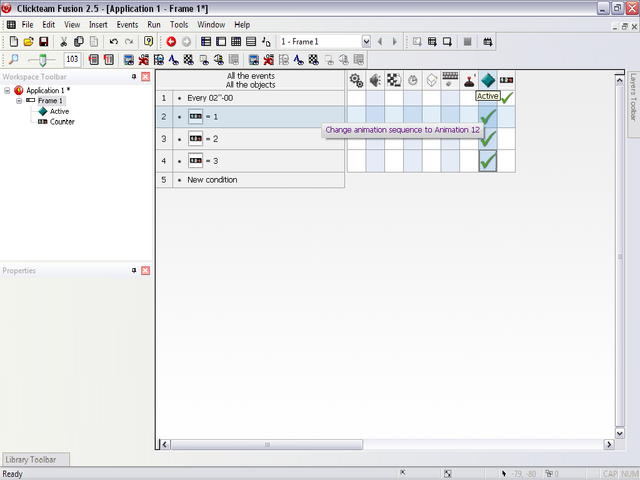Screen dimensions: 640x480
Task: Open Frame Editor toolbar icon
Action: coord(221,42)
